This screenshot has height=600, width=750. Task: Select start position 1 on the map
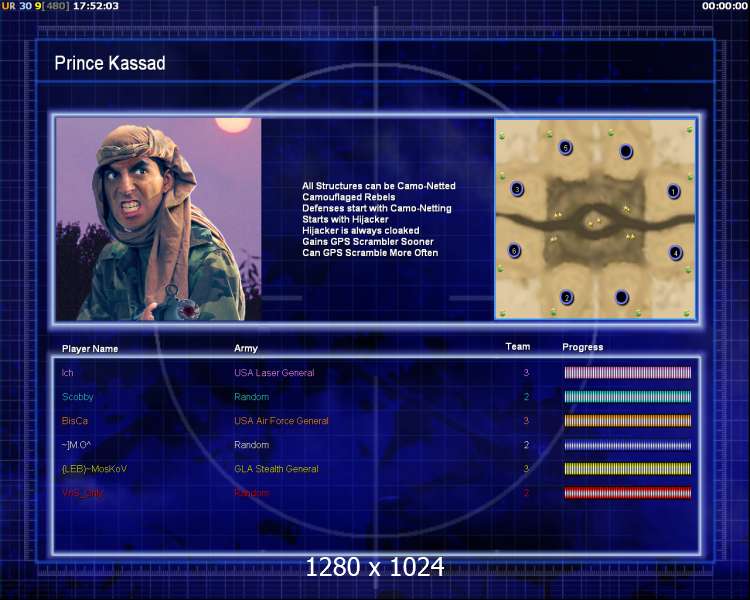673,192
